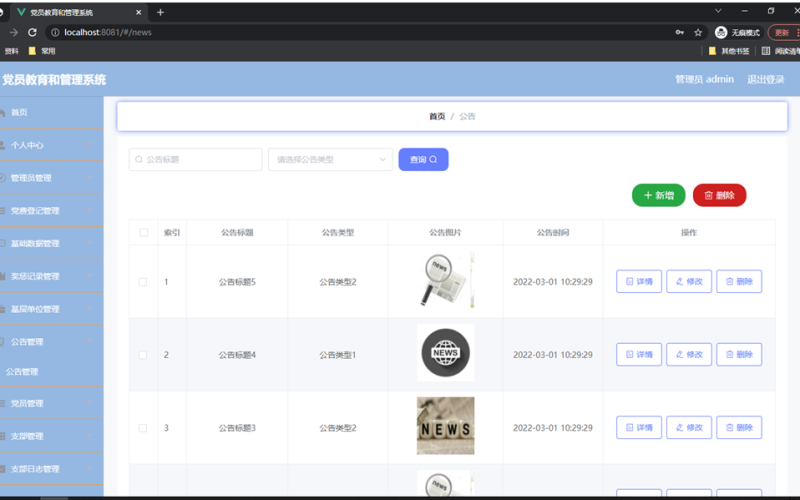Open the 党费登记管理 sidebar menu
Screen dimensions: 800x500
point(50,211)
